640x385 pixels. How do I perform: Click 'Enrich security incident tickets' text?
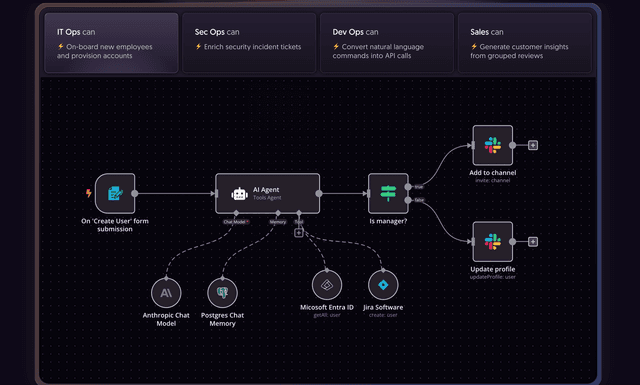click(x=252, y=47)
